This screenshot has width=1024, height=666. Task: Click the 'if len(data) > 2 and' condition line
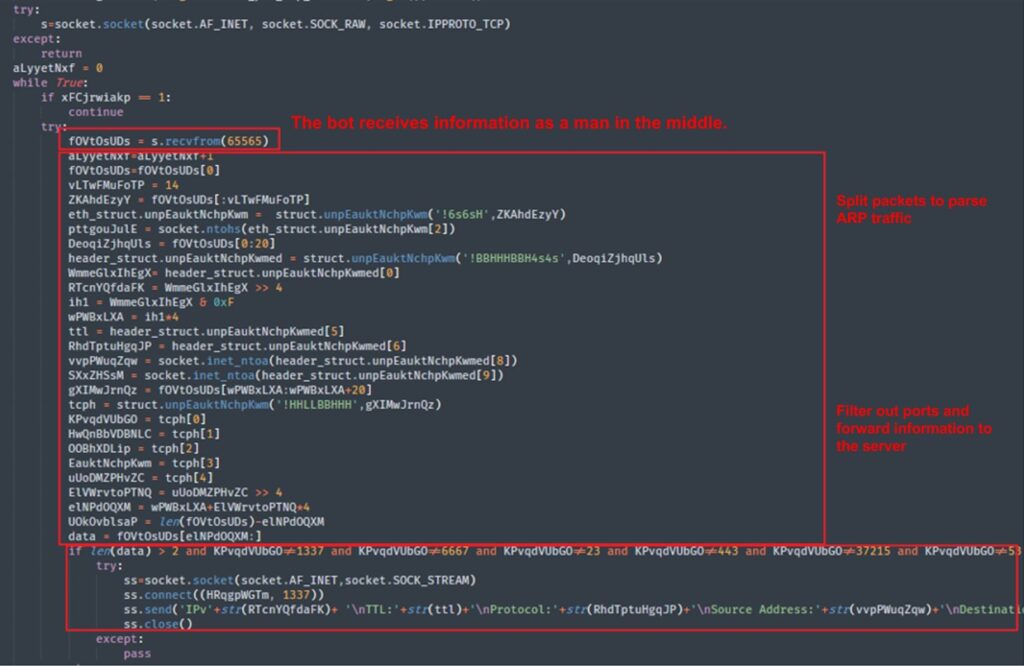[x=545, y=551]
